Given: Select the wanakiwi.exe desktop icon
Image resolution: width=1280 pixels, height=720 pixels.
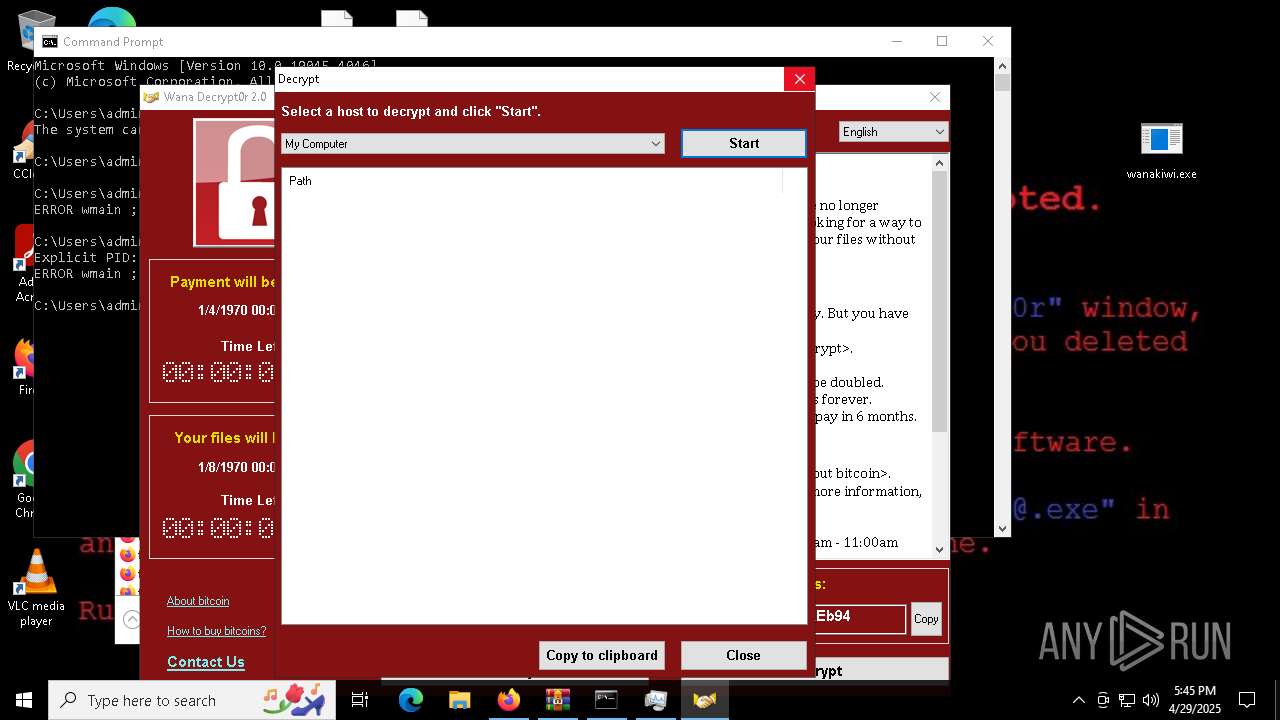Looking at the screenshot, I should click(x=1161, y=152).
